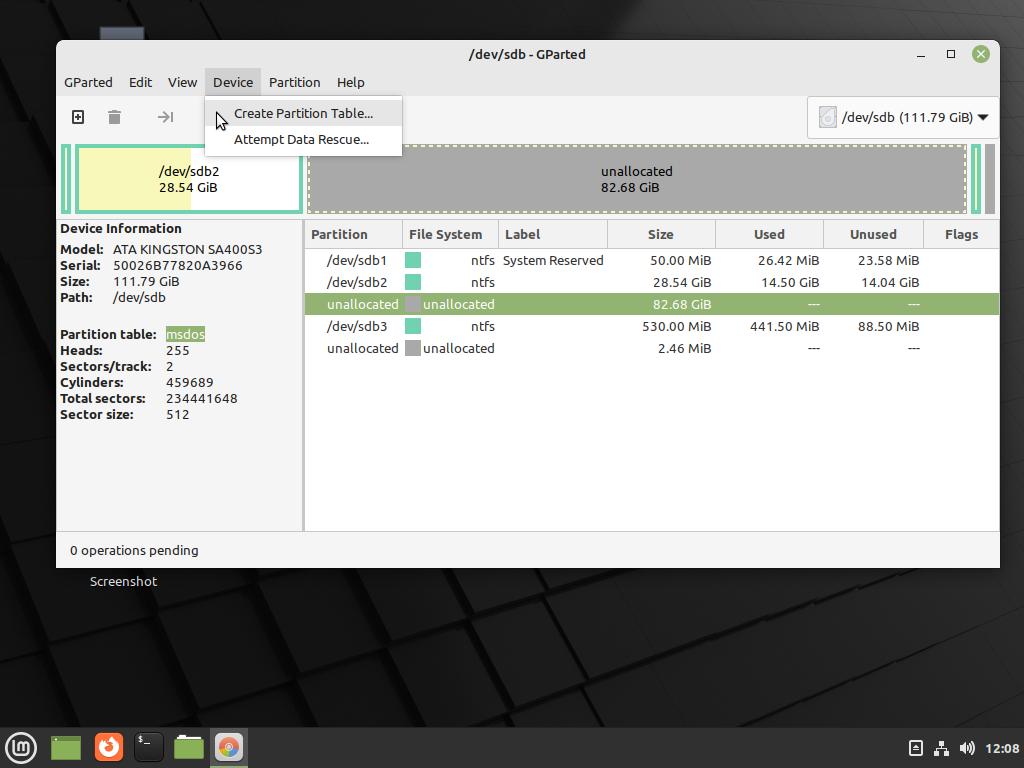Open the Linux Mint menu button
This screenshot has width=1024, height=768.
tap(21, 747)
